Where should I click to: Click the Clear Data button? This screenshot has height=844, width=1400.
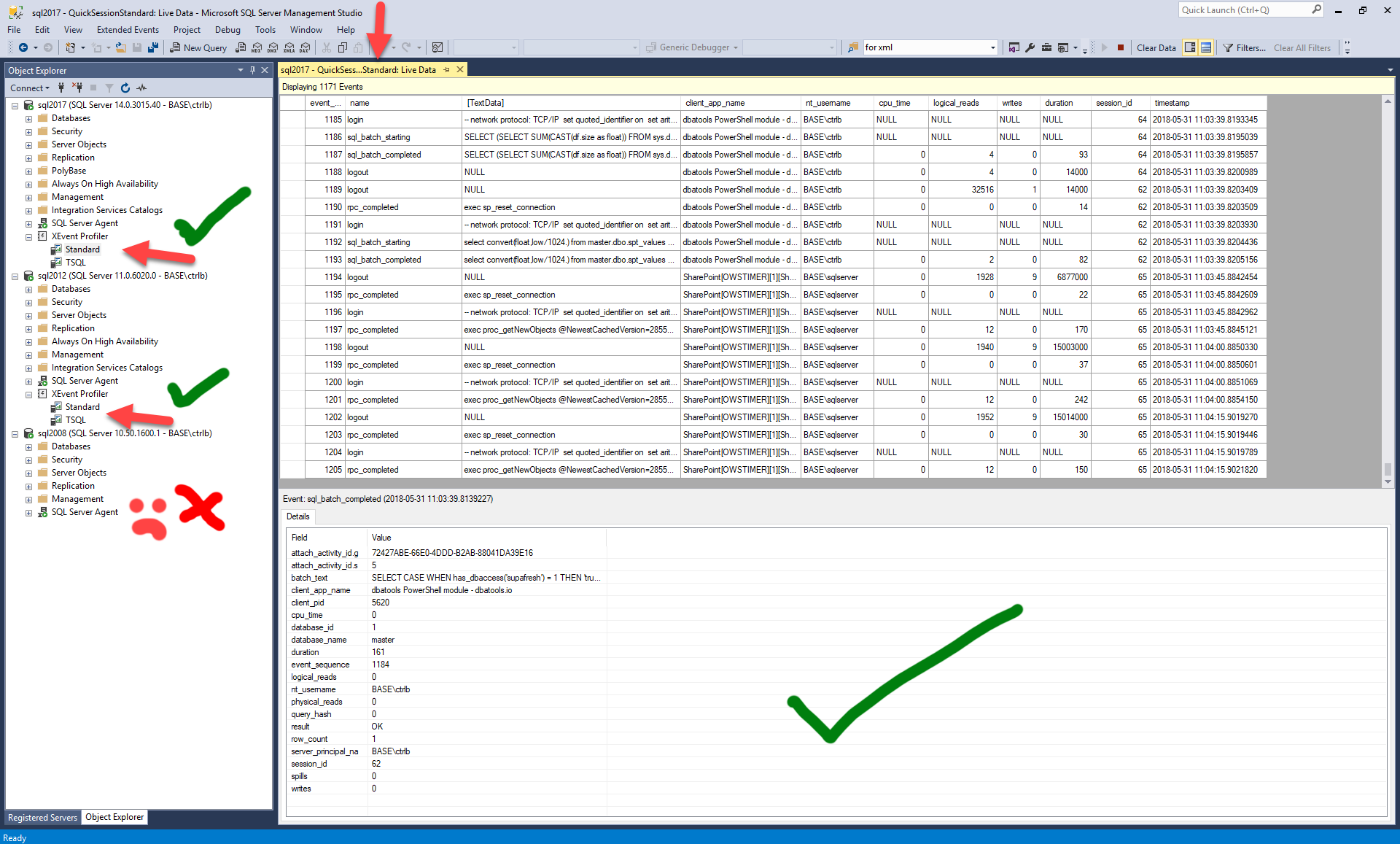tap(1156, 47)
